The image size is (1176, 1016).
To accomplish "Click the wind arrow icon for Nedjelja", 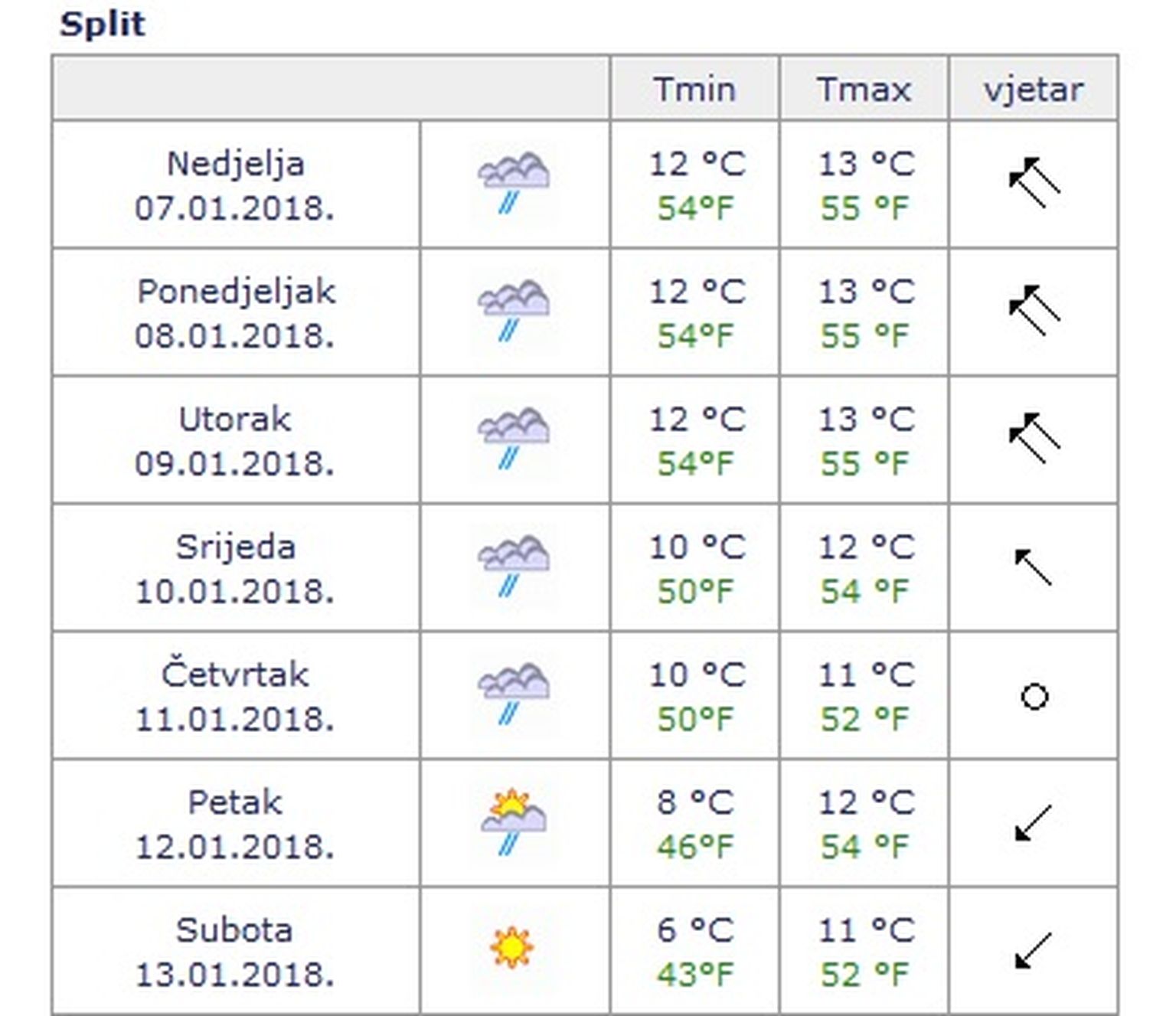I will coord(1034,183).
